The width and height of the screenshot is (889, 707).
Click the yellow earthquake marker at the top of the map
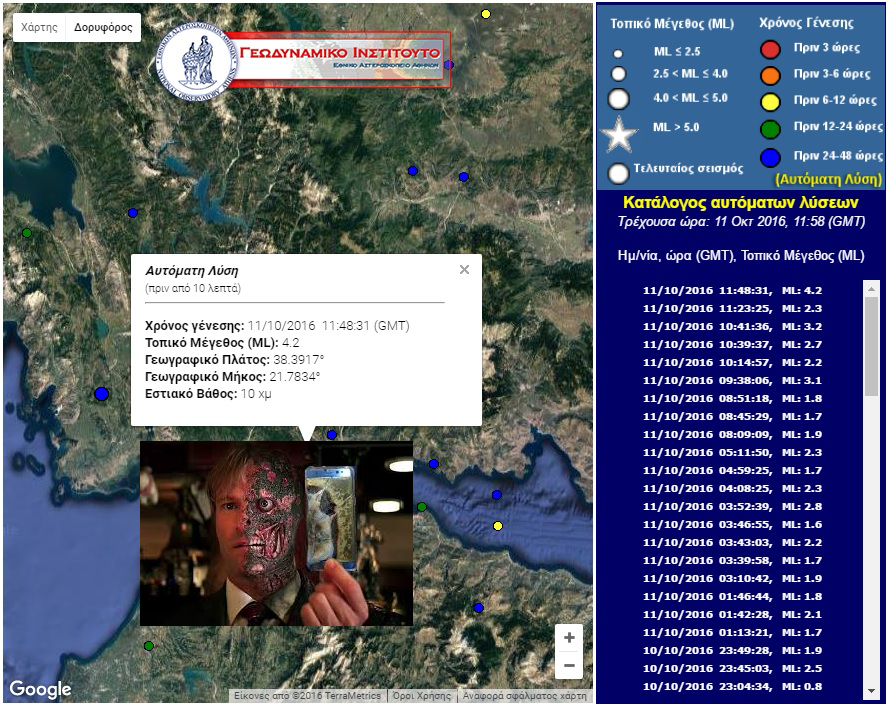[x=486, y=14]
